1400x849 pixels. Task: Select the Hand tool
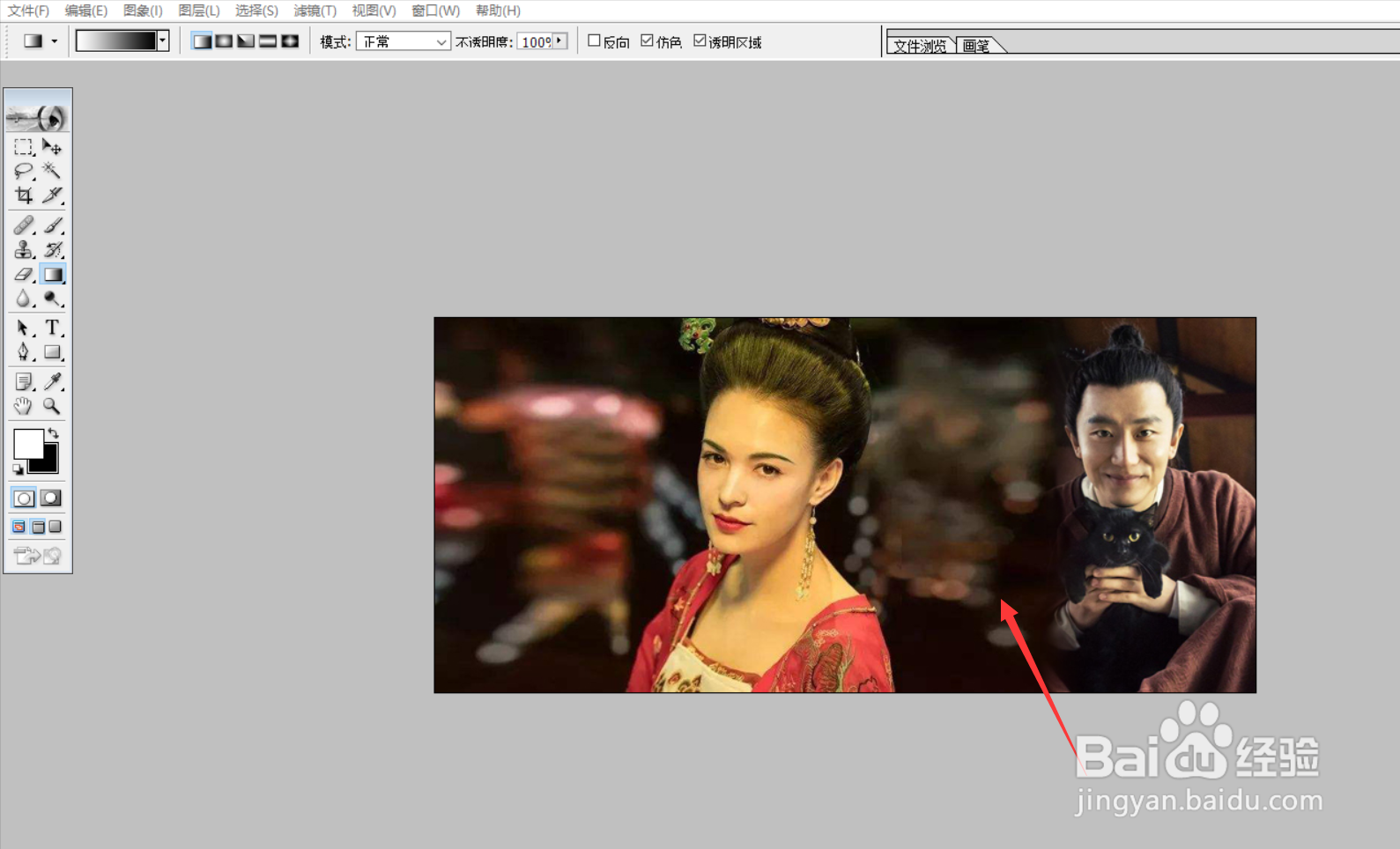click(24, 406)
